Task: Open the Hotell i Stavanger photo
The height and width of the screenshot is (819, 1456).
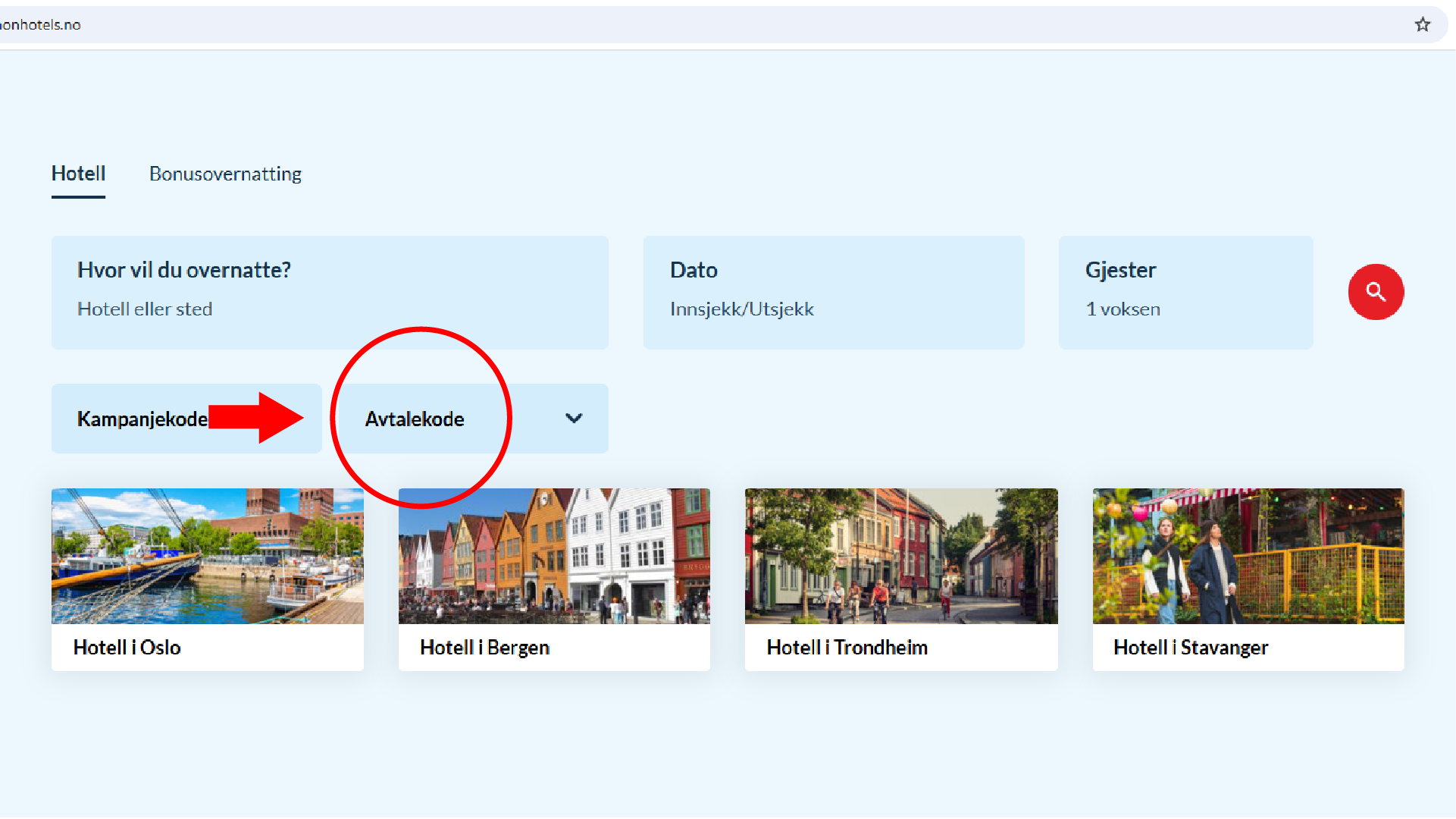Action: (1248, 556)
